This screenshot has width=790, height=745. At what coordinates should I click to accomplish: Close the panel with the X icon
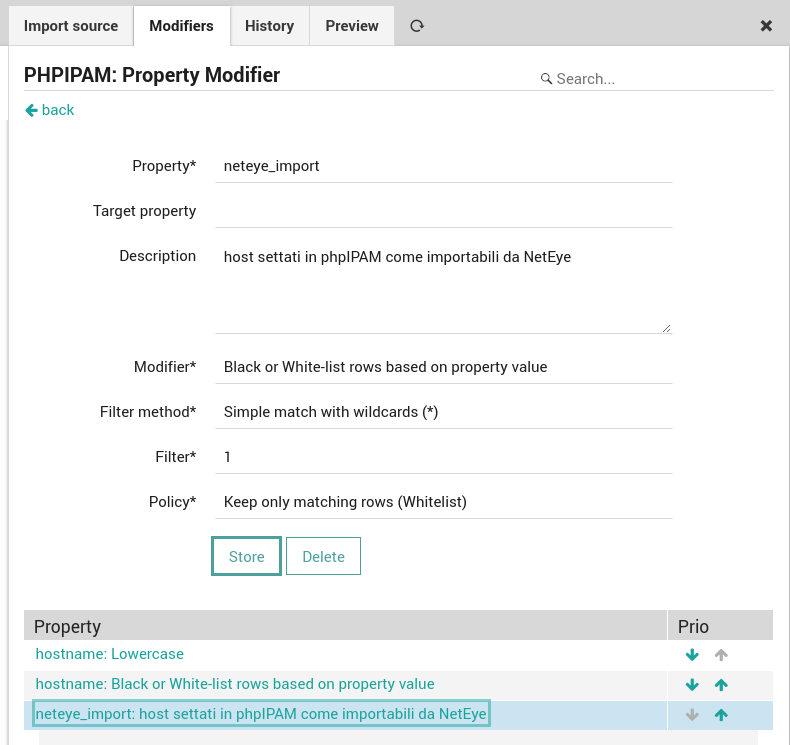tap(766, 26)
